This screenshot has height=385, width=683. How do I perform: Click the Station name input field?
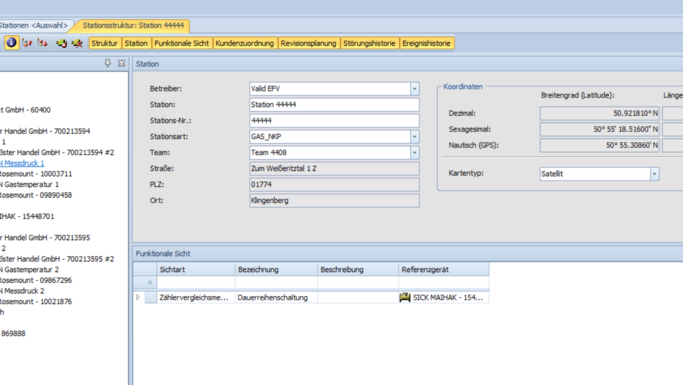[x=334, y=105]
